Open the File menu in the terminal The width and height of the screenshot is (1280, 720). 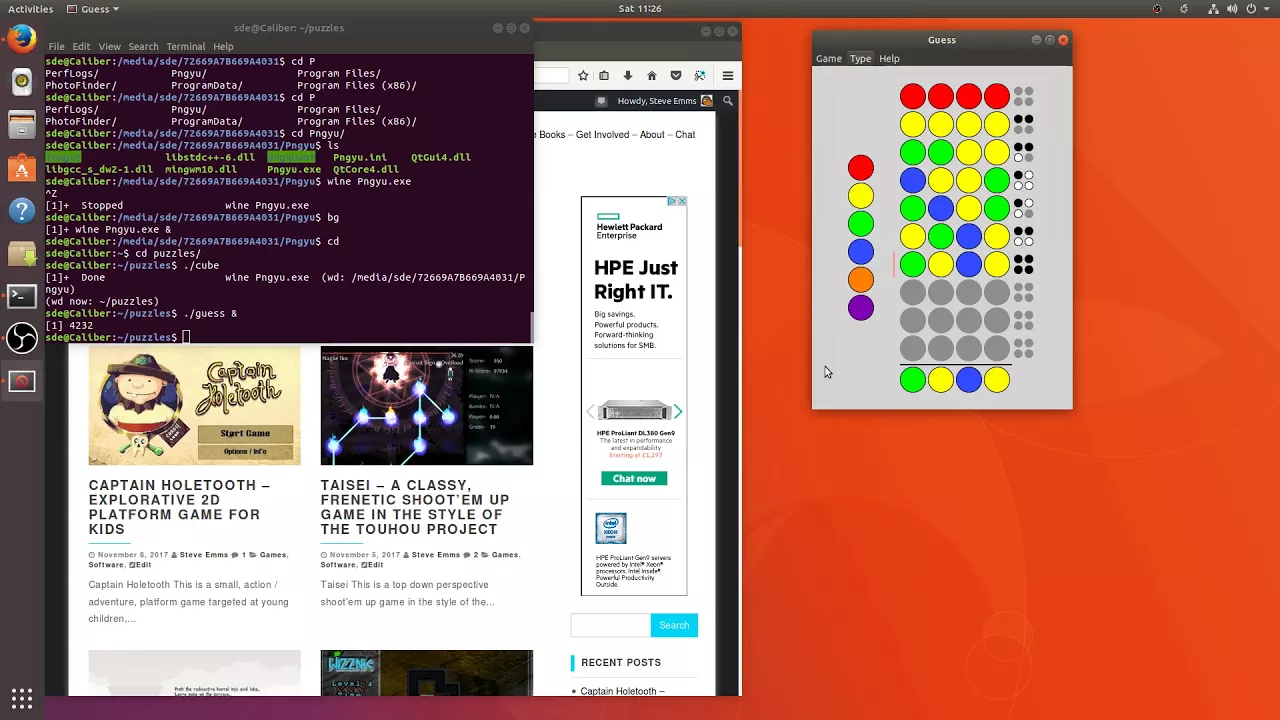[x=56, y=46]
